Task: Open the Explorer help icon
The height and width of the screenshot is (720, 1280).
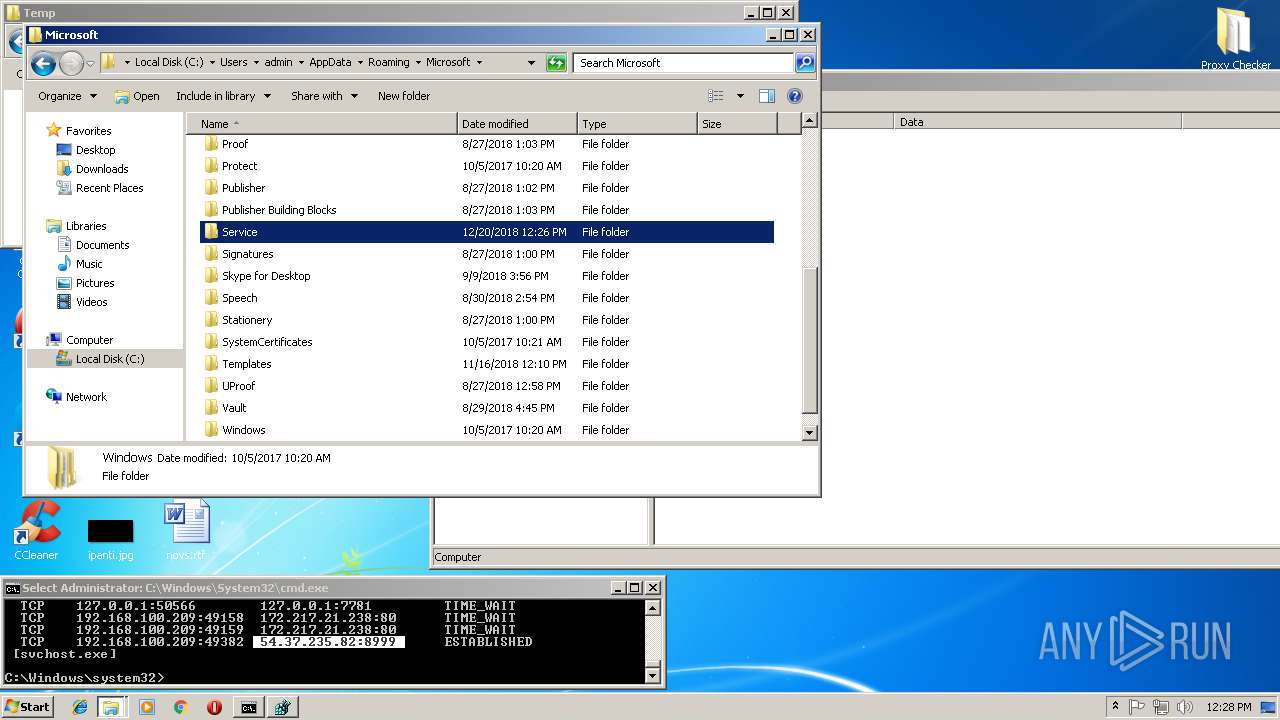Action: (x=795, y=96)
